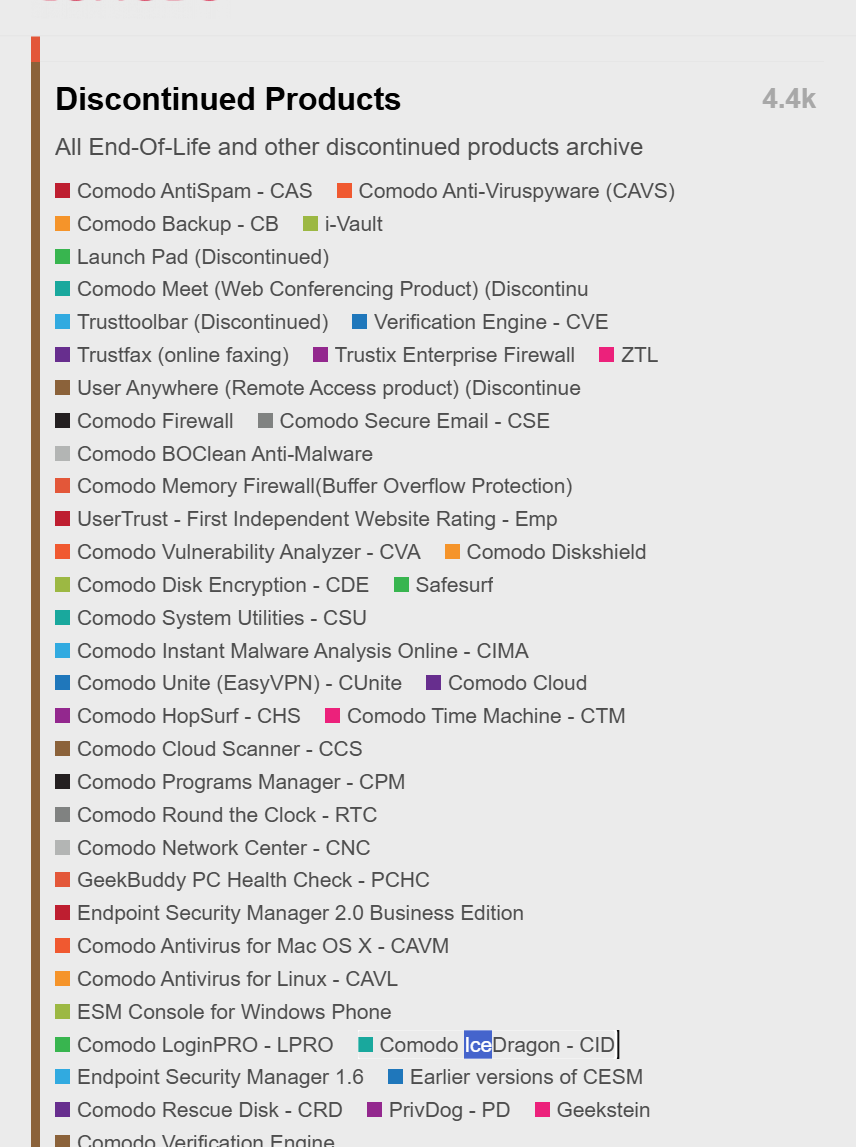Image resolution: width=856 pixels, height=1147 pixels.
Task: Click the blue square beside Verification Engine
Action: (360, 322)
